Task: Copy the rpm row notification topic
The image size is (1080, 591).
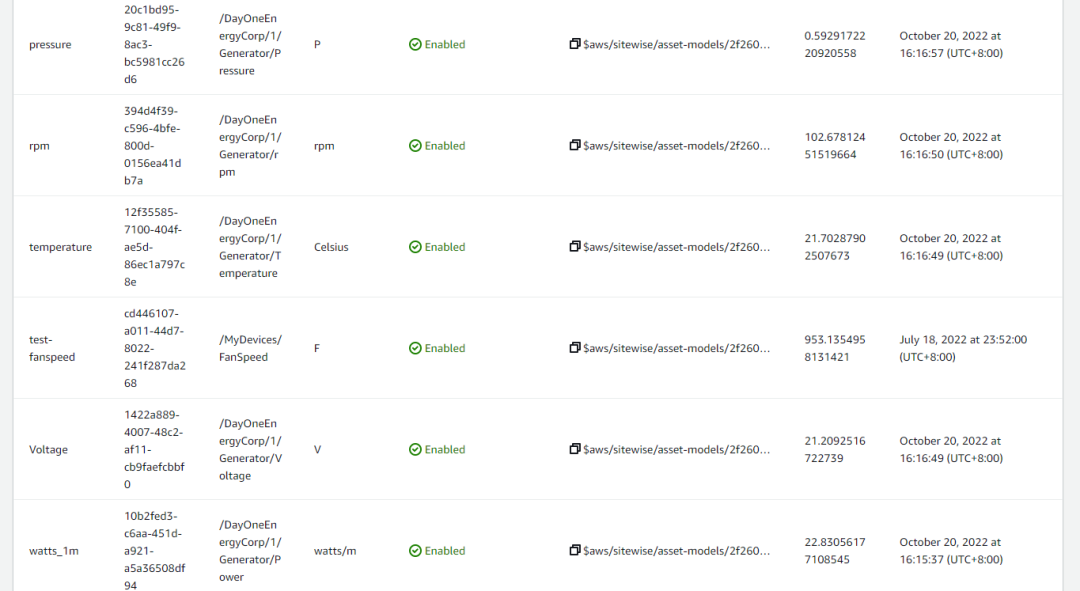Action: tap(575, 146)
